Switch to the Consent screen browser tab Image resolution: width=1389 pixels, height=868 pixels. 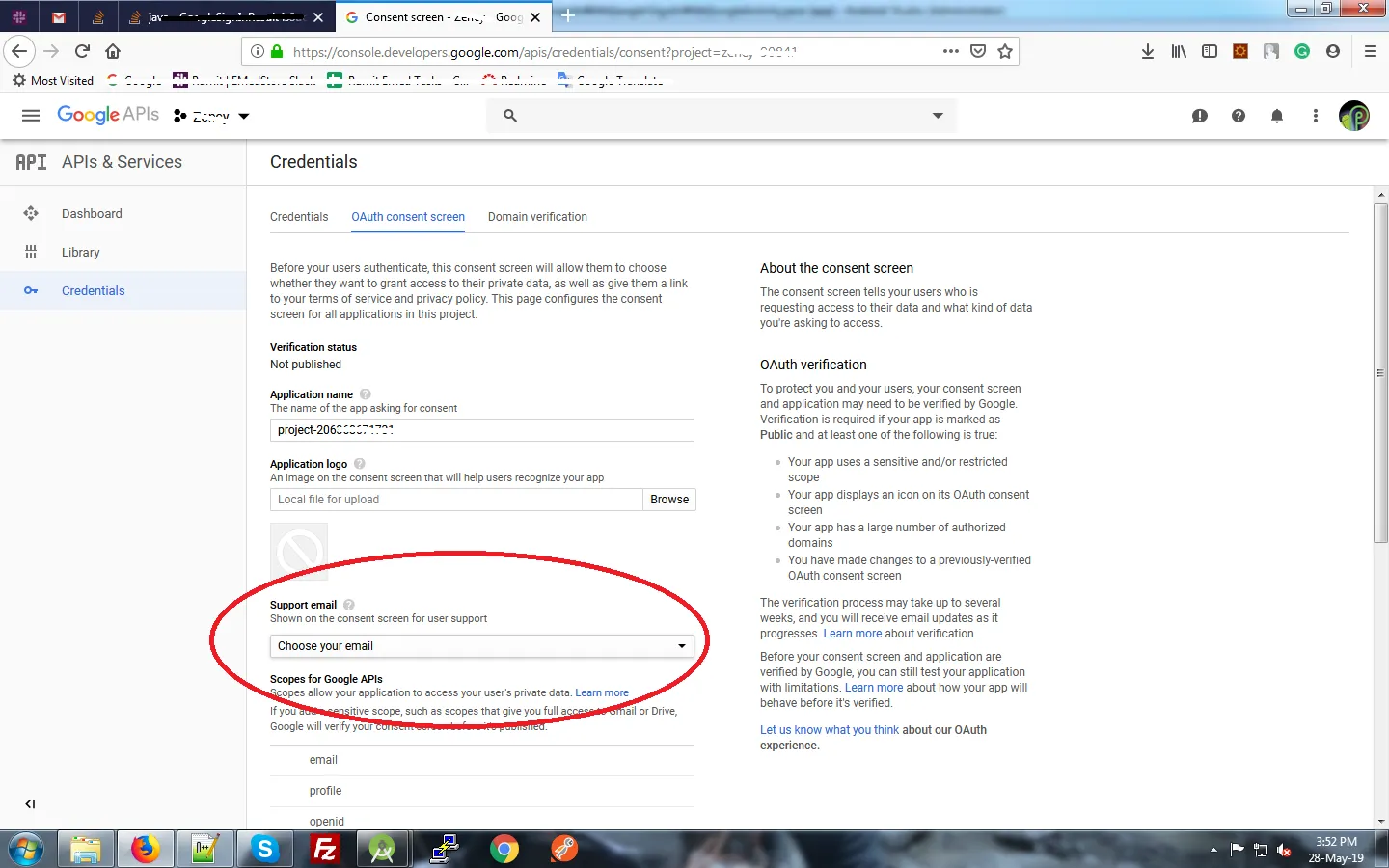(x=444, y=17)
